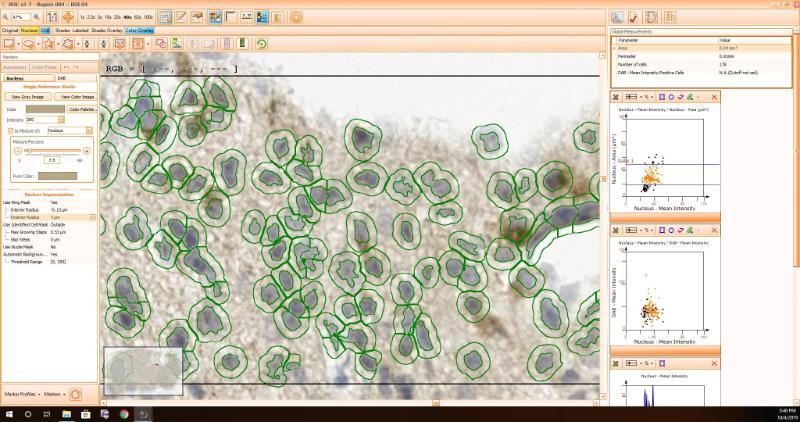The height and width of the screenshot is (422, 800).
Task: Click the rectangle region drawing tool
Action: click(x=8, y=44)
